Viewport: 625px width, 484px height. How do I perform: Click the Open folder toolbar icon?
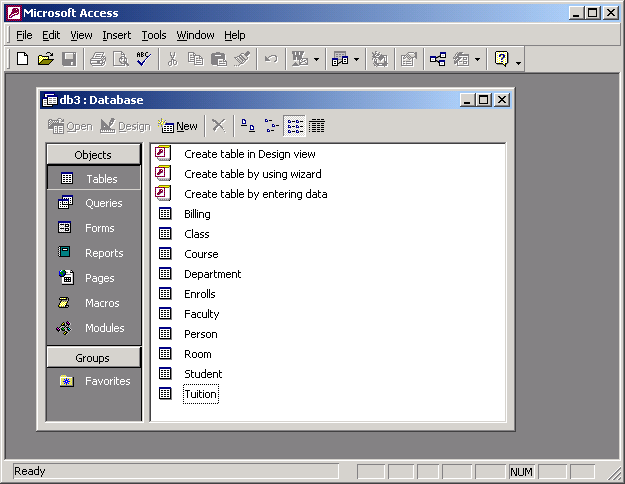pyautogui.click(x=45, y=59)
